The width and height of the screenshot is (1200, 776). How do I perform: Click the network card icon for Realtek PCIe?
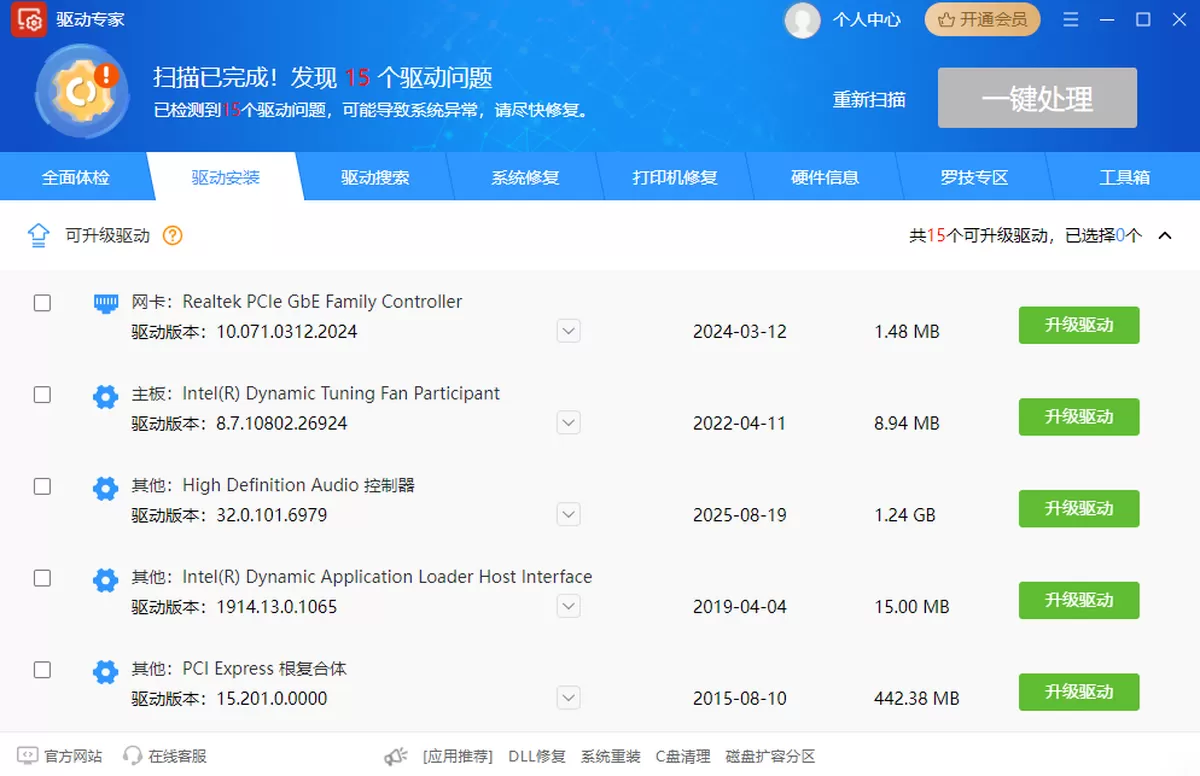click(x=105, y=303)
